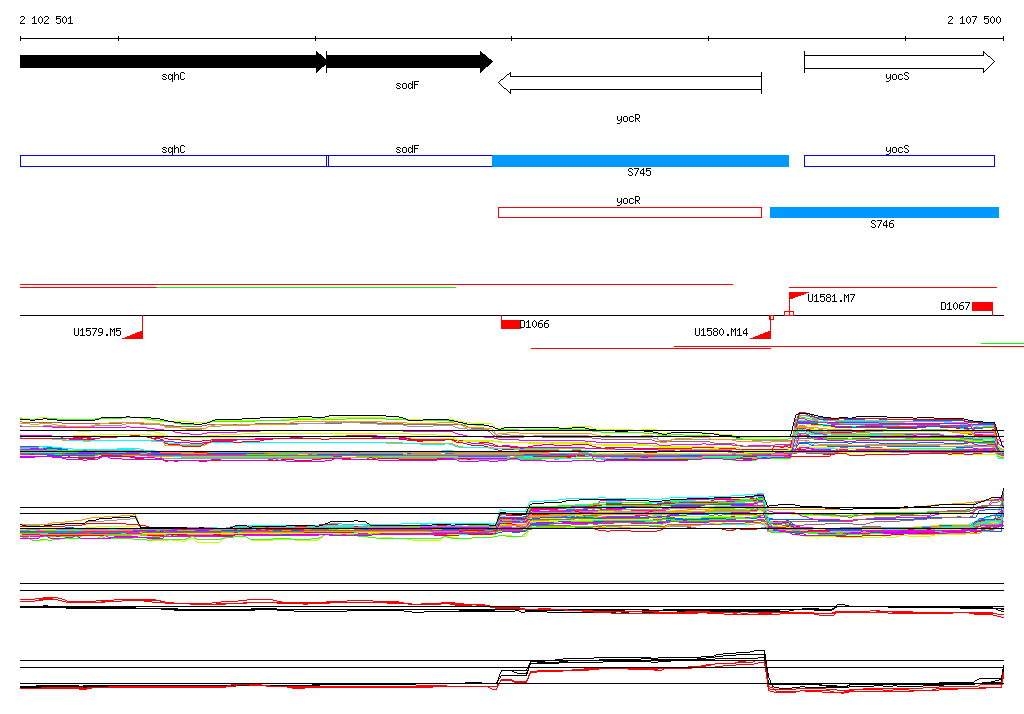Screen dimensions: 1024x714
Task: Select the S745 filled blue segment
Action: (x=640, y=161)
